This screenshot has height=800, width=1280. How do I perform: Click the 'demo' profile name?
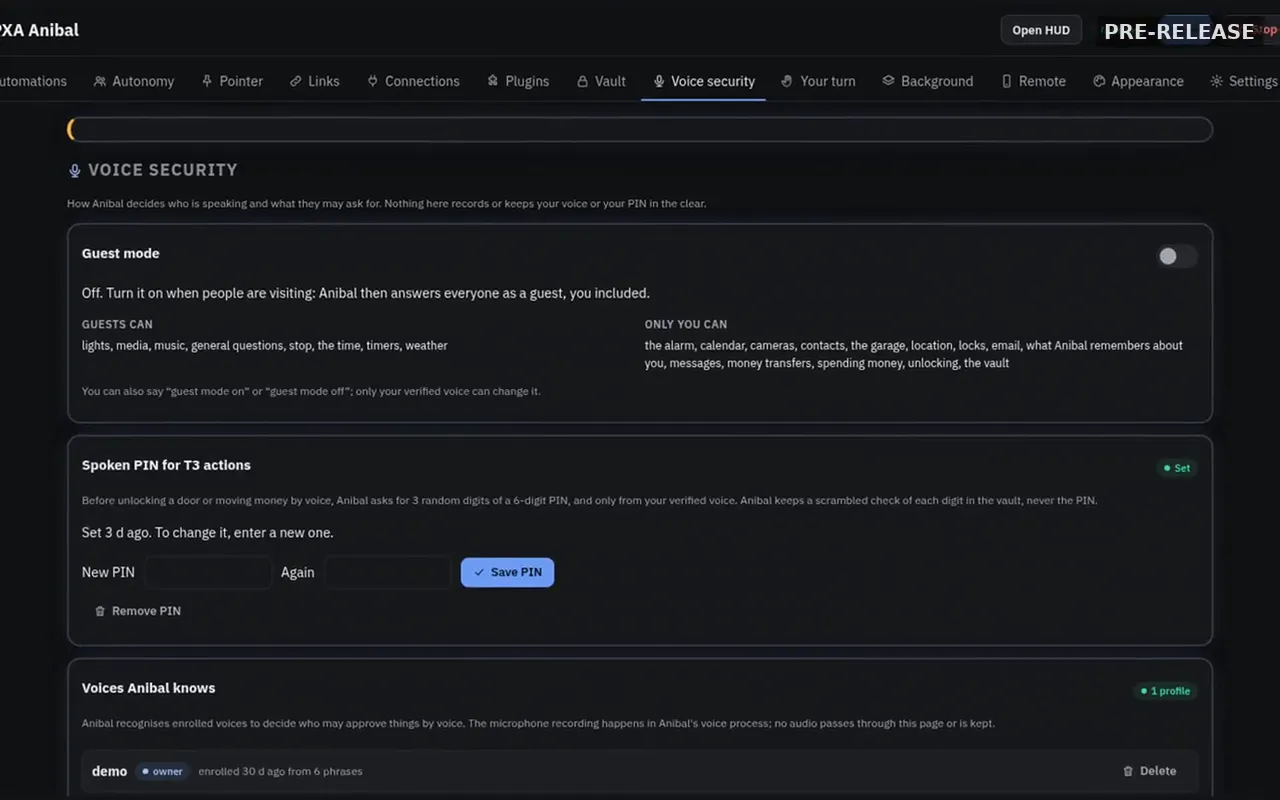click(109, 771)
